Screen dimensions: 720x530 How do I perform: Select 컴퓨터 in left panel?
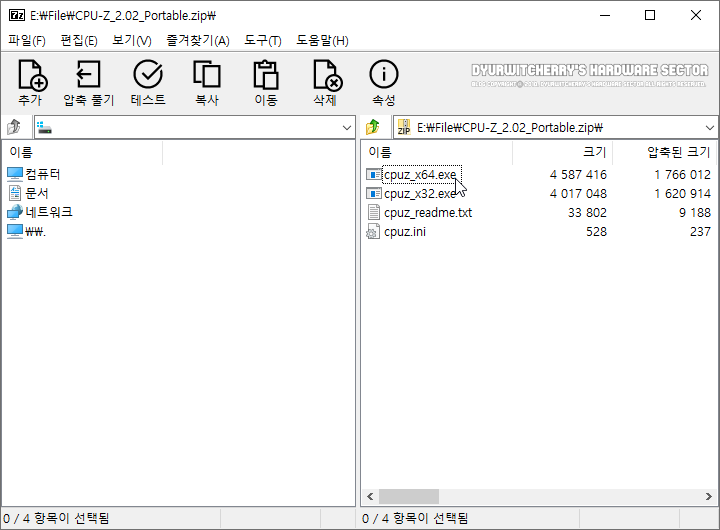[x=43, y=174]
